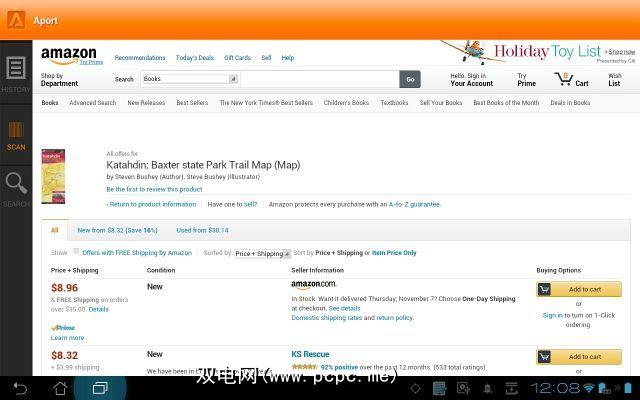Image resolution: width=640 pixels, height=400 pixels.
Task: Open the notification bell icon in tray
Action: click(487, 388)
